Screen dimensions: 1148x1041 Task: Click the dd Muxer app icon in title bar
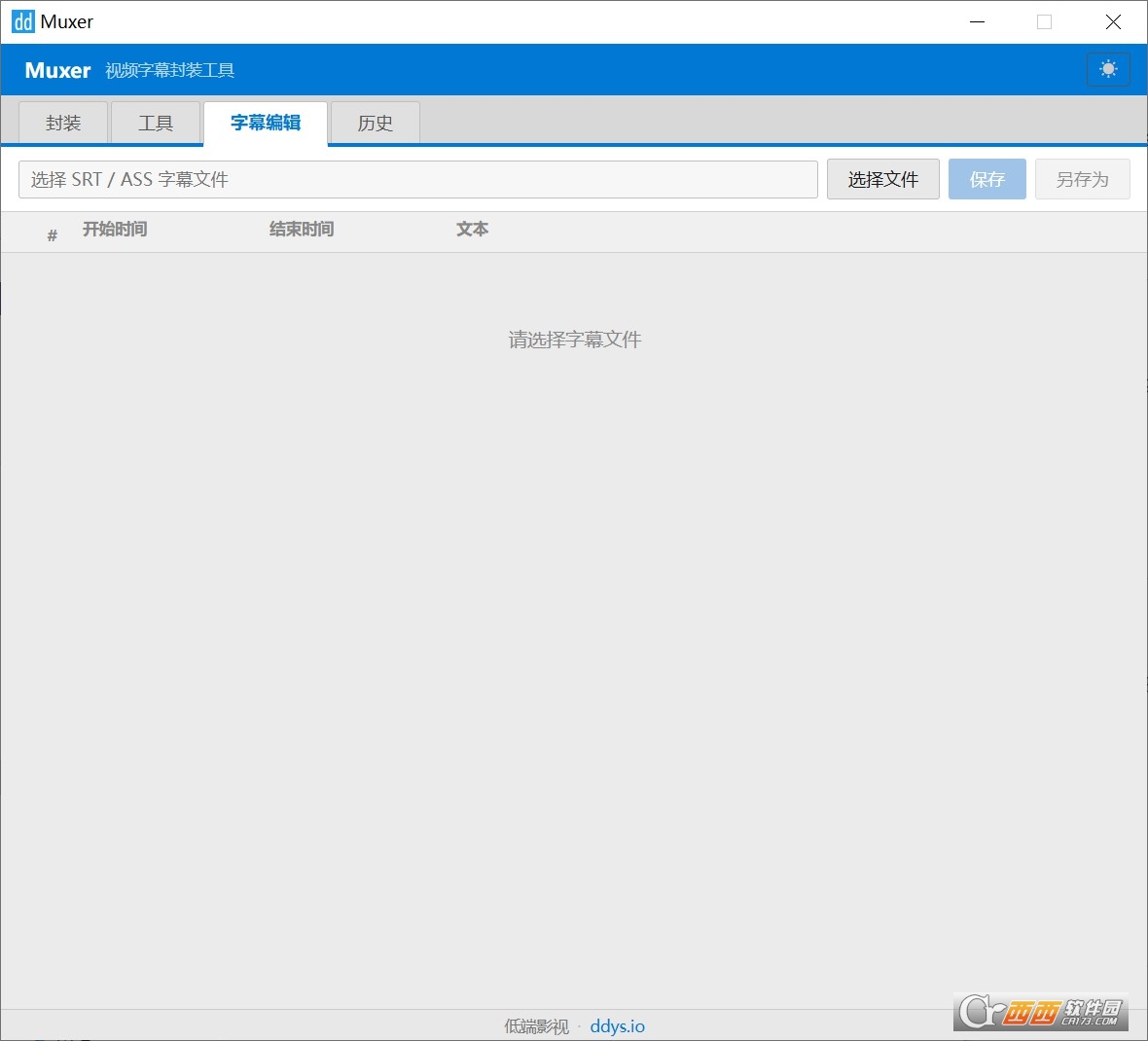(22, 21)
